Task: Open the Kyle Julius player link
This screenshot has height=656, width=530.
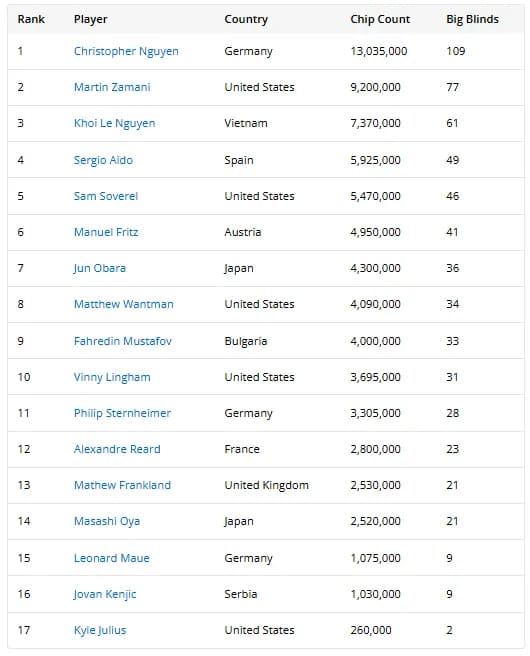Action: [100, 630]
